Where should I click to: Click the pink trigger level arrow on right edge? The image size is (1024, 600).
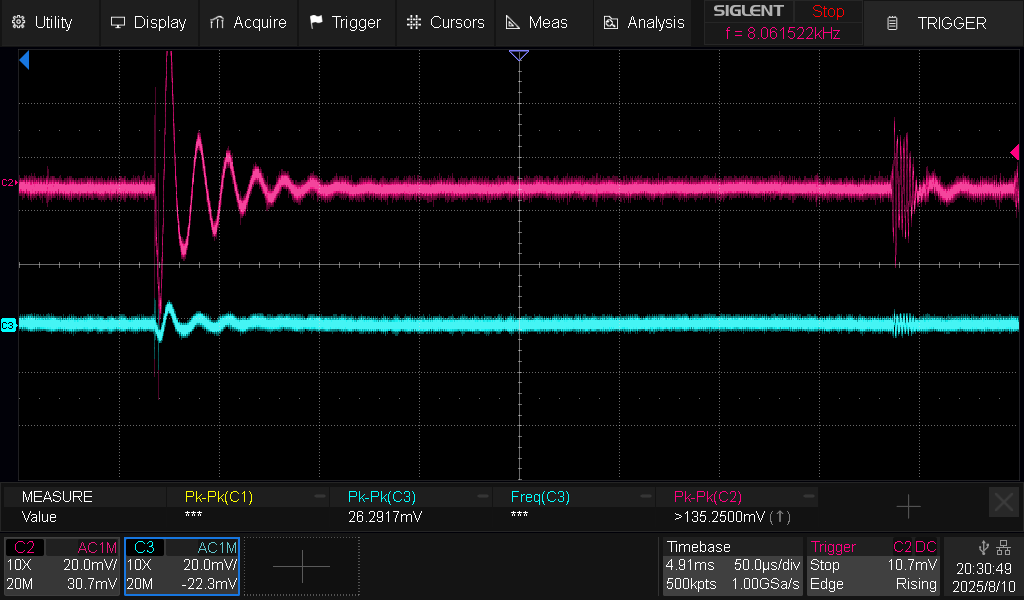click(1014, 152)
